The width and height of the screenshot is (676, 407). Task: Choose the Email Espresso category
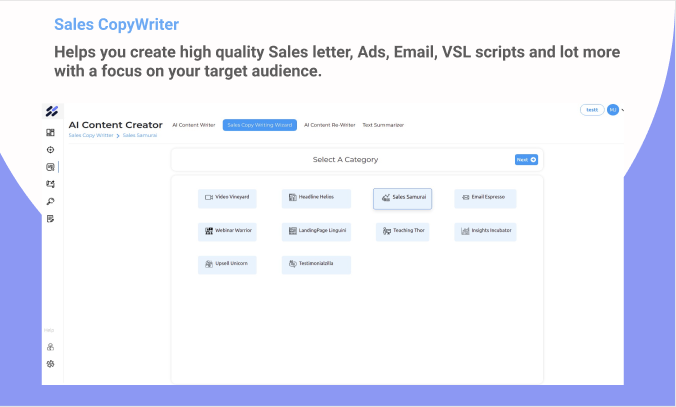pos(485,198)
